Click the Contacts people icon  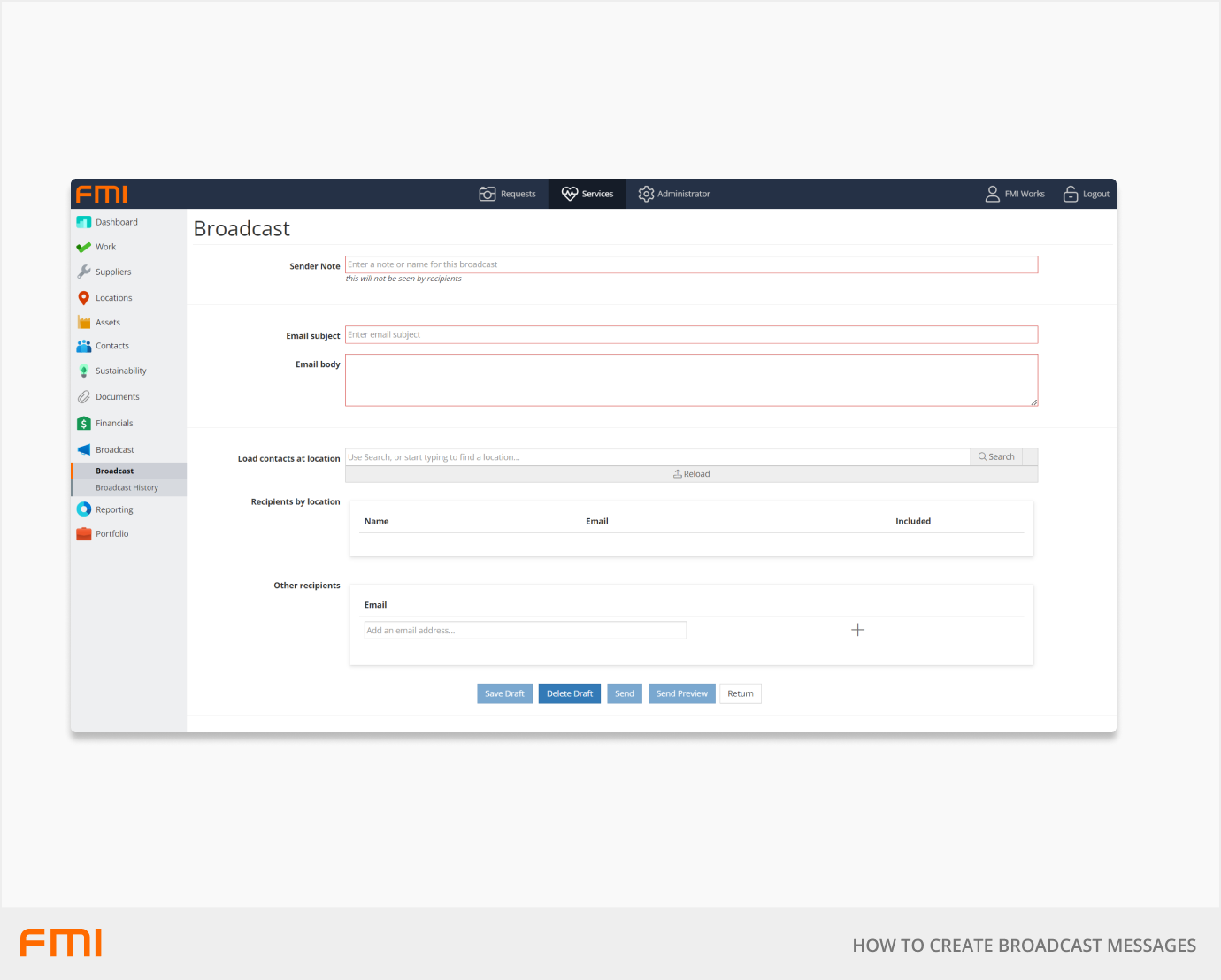coord(84,346)
